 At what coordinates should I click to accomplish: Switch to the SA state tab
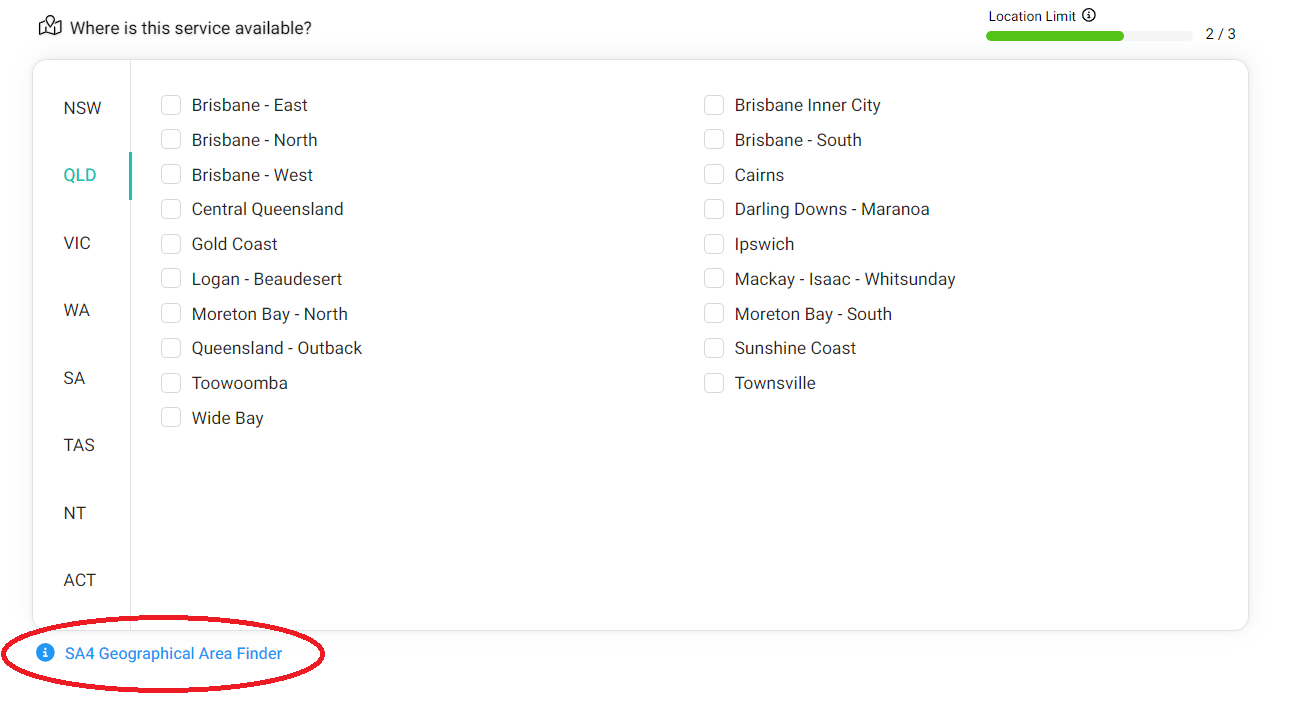coord(75,378)
